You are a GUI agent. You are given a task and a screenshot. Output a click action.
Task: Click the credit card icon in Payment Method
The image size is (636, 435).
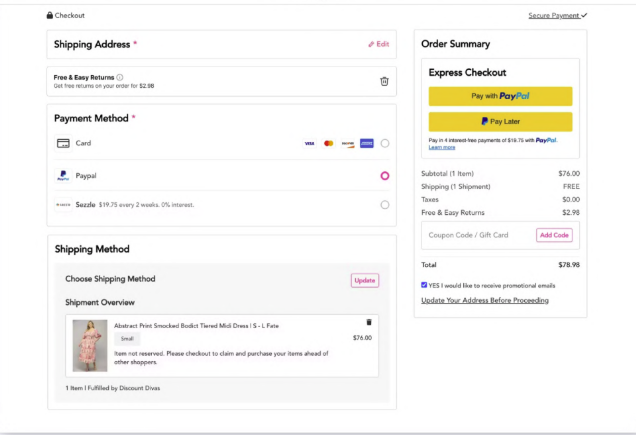click(63, 143)
